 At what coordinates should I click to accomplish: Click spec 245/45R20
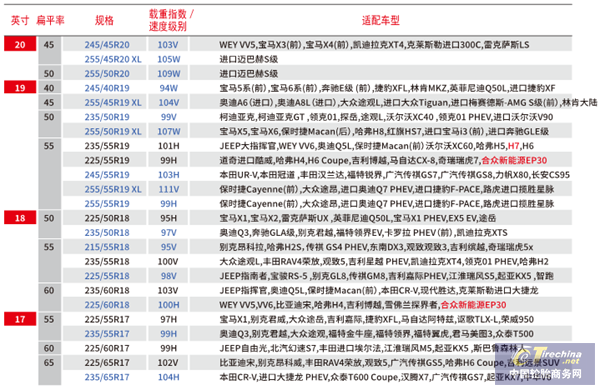click(x=107, y=45)
